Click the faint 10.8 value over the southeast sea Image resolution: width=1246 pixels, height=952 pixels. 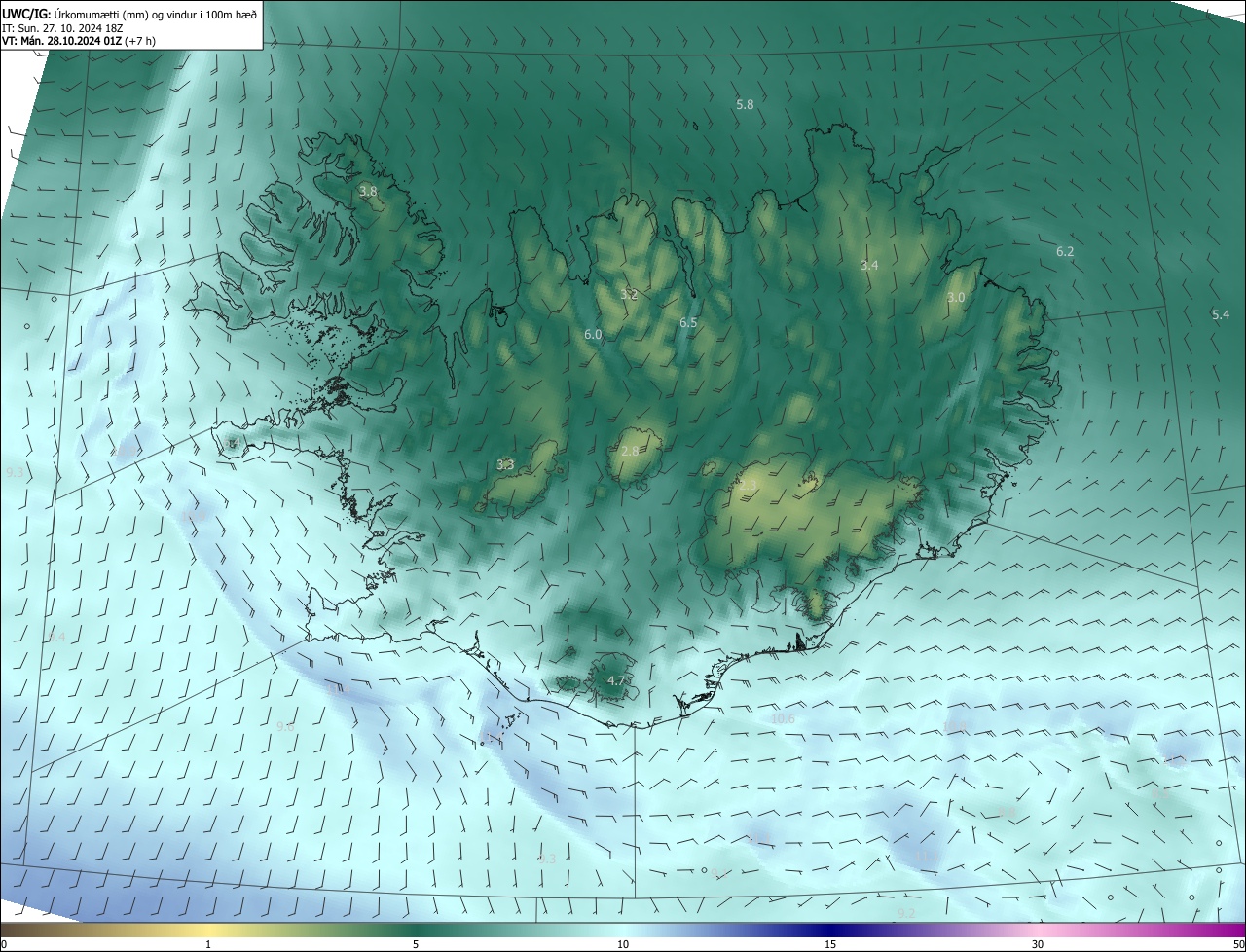click(955, 727)
